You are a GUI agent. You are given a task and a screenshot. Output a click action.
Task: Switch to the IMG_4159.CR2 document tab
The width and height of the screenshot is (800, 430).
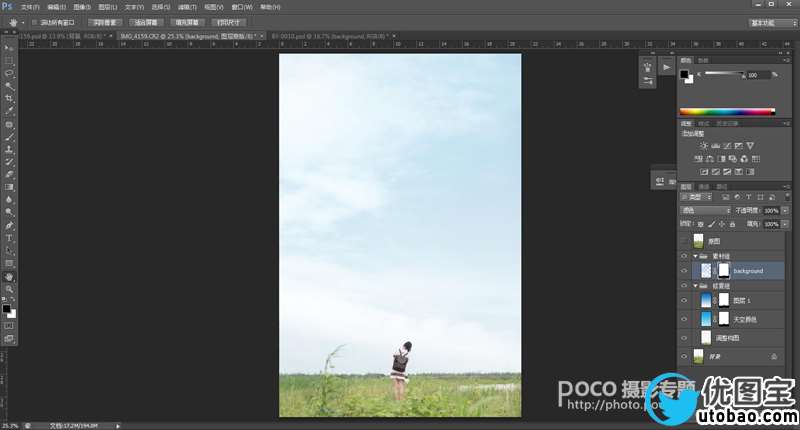point(188,36)
